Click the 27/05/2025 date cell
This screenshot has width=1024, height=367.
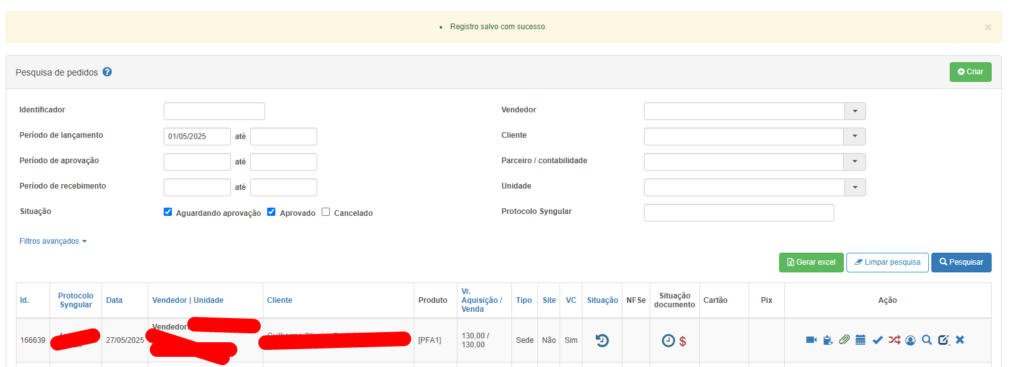tap(125, 340)
